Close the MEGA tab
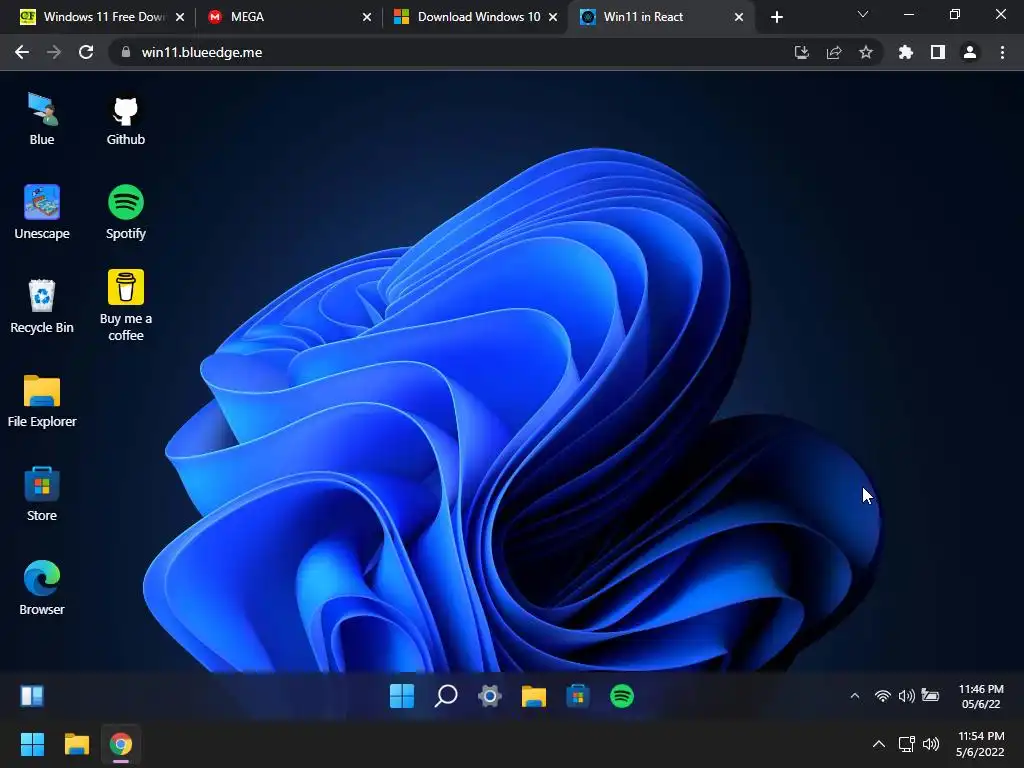 367,17
